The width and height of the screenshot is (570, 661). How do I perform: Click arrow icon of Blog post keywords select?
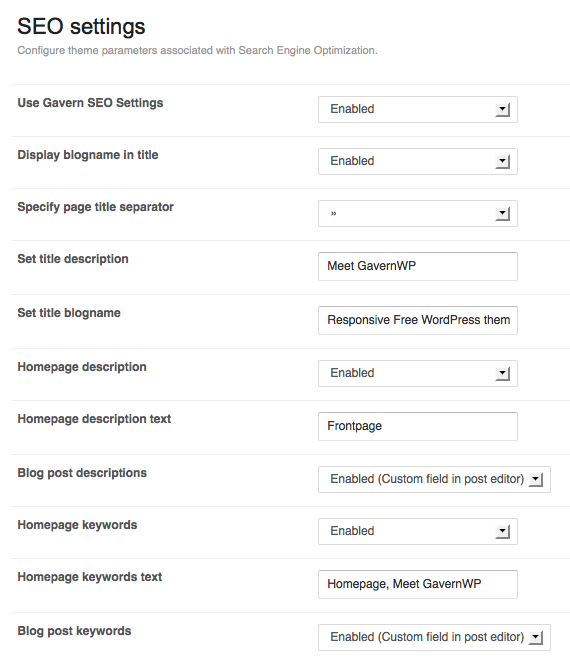[x=536, y=637]
